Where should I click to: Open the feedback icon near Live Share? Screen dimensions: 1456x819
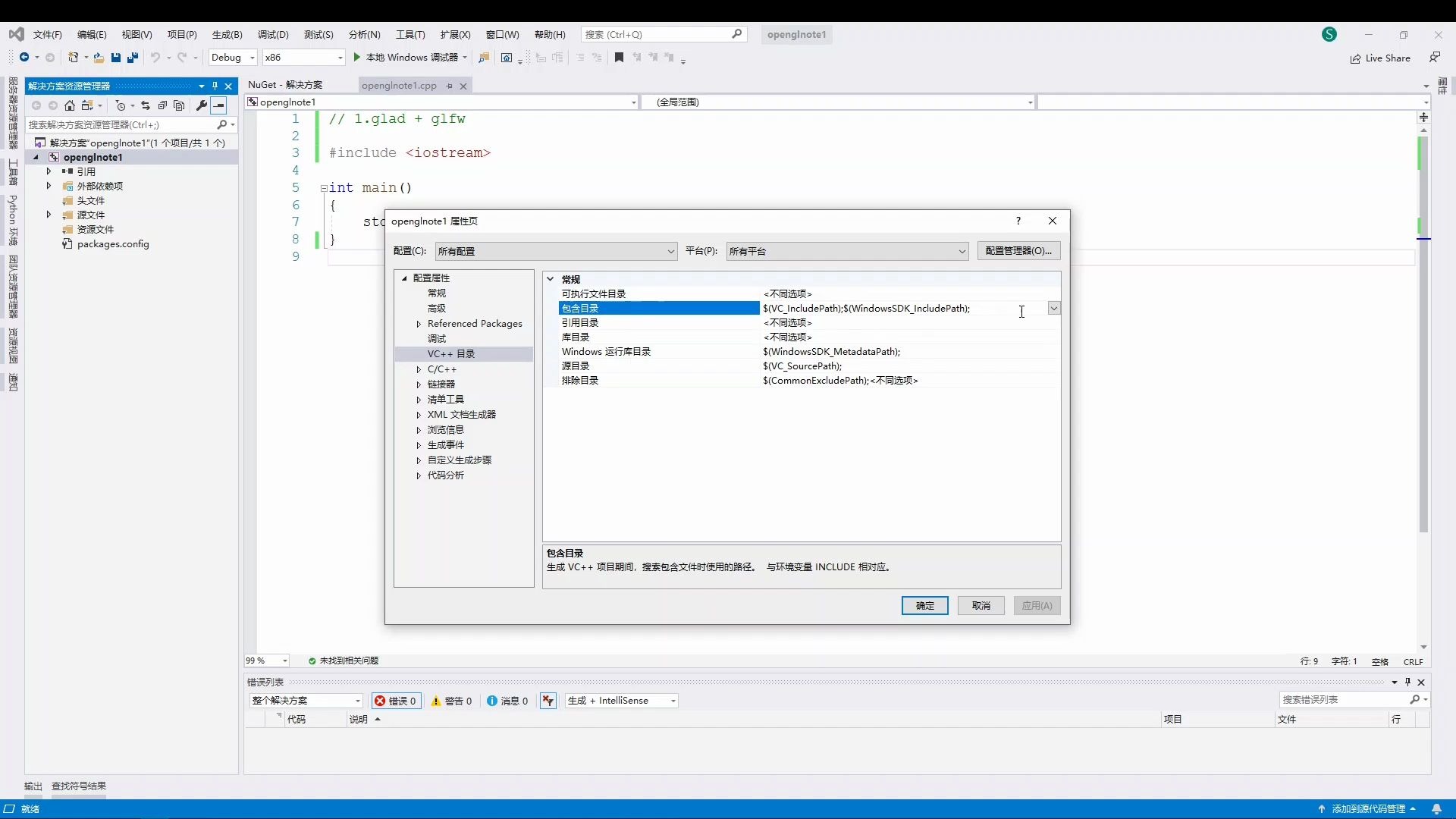coord(1434,58)
